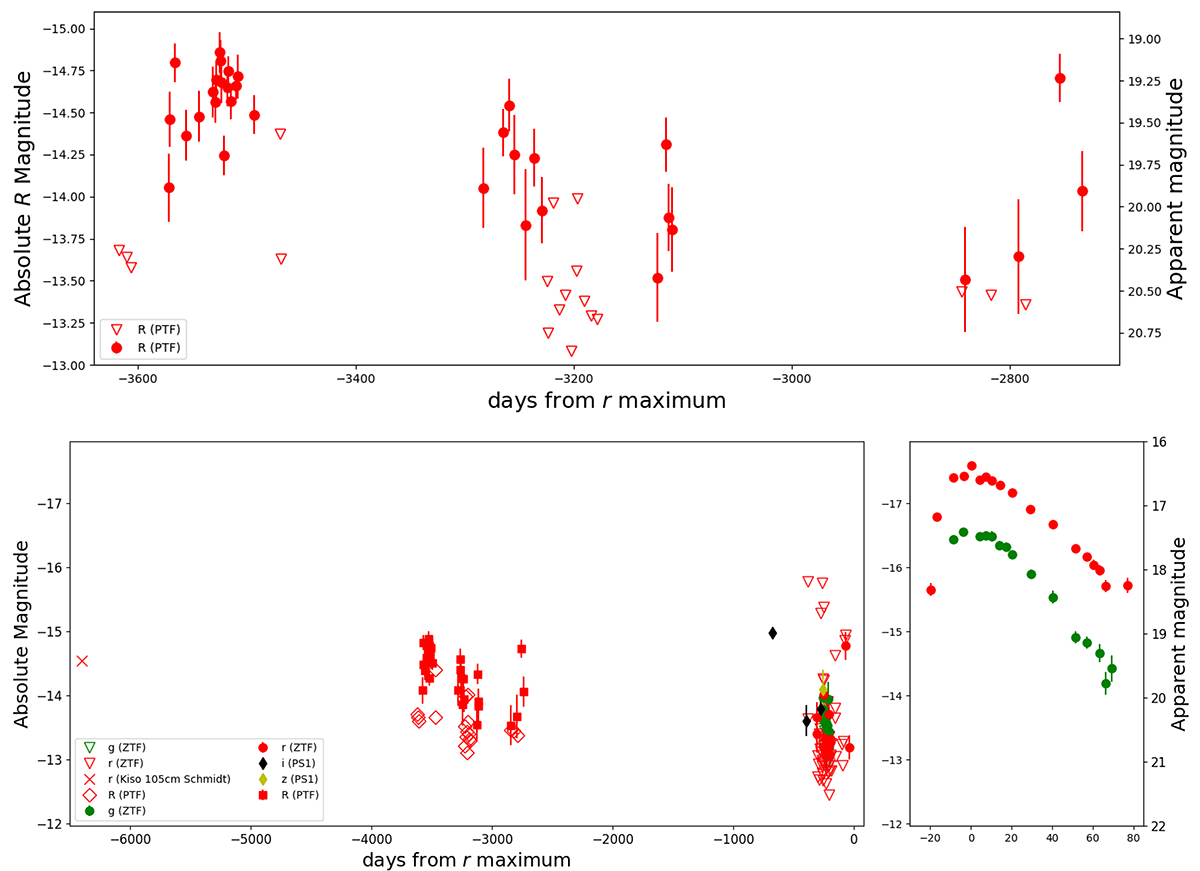
Task: Click the top plot 'days from r maximum' label
Action: tap(606, 402)
